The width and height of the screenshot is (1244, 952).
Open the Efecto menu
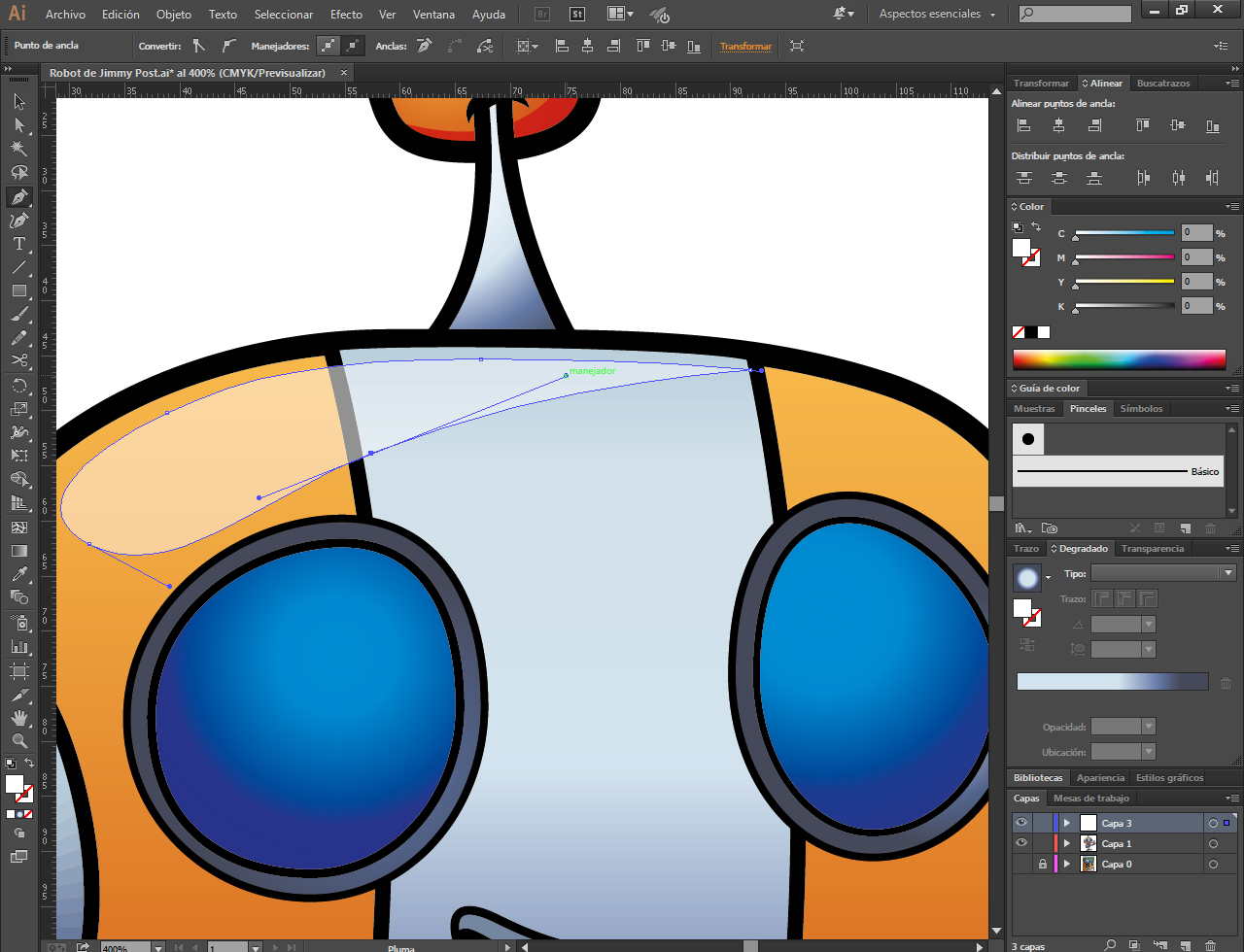pyautogui.click(x=346, y=15)
